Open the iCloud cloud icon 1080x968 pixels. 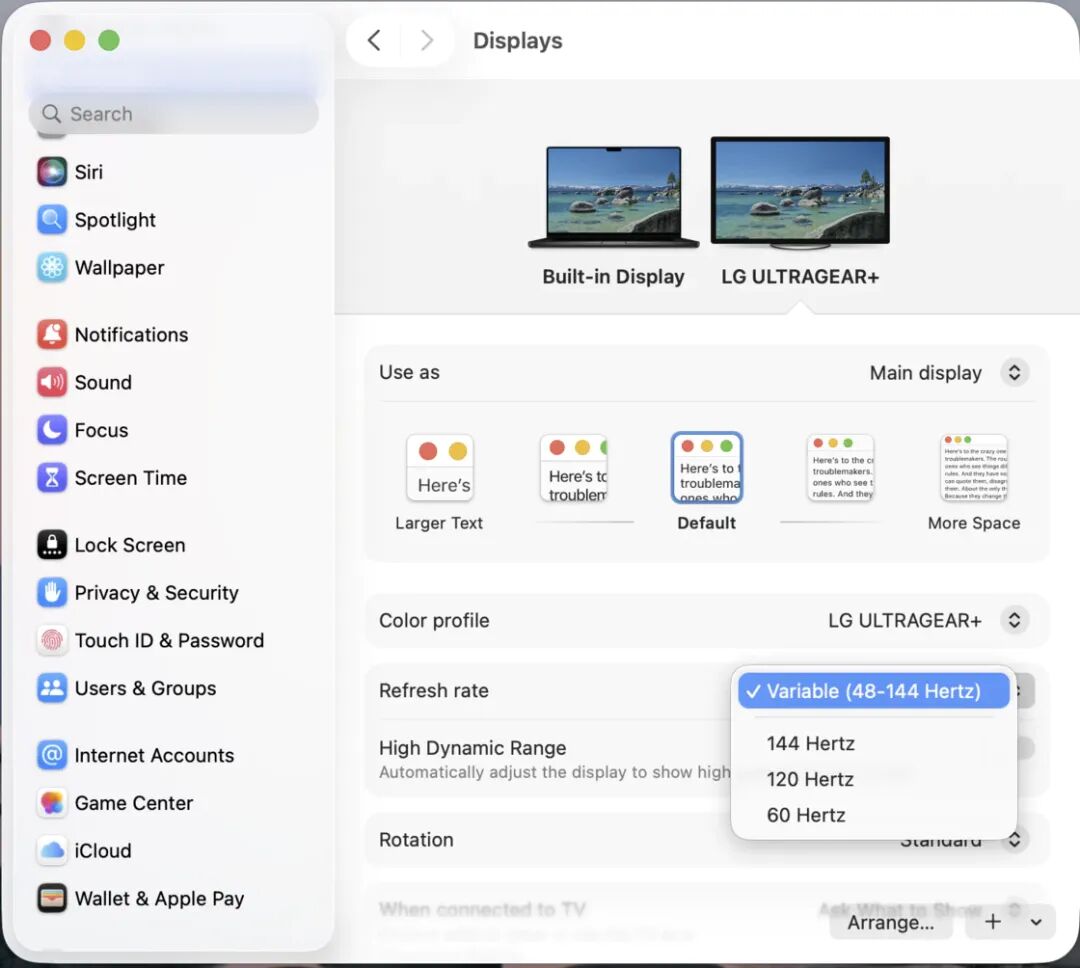pyautogui.click(x=52, y=851)
